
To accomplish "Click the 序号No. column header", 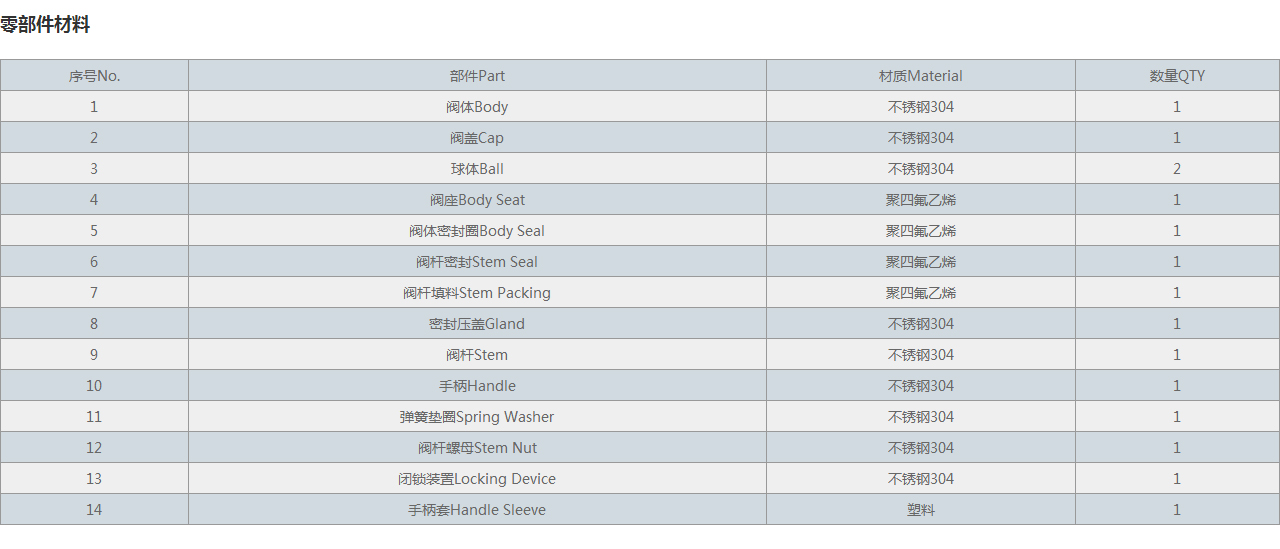I will 94,76.
